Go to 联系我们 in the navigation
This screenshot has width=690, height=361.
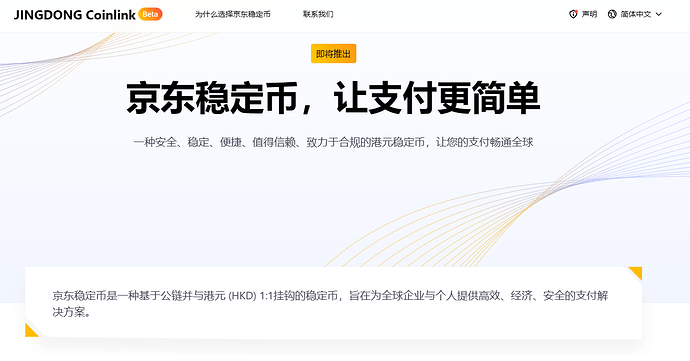pyautogui.click(x=318, y=14)
